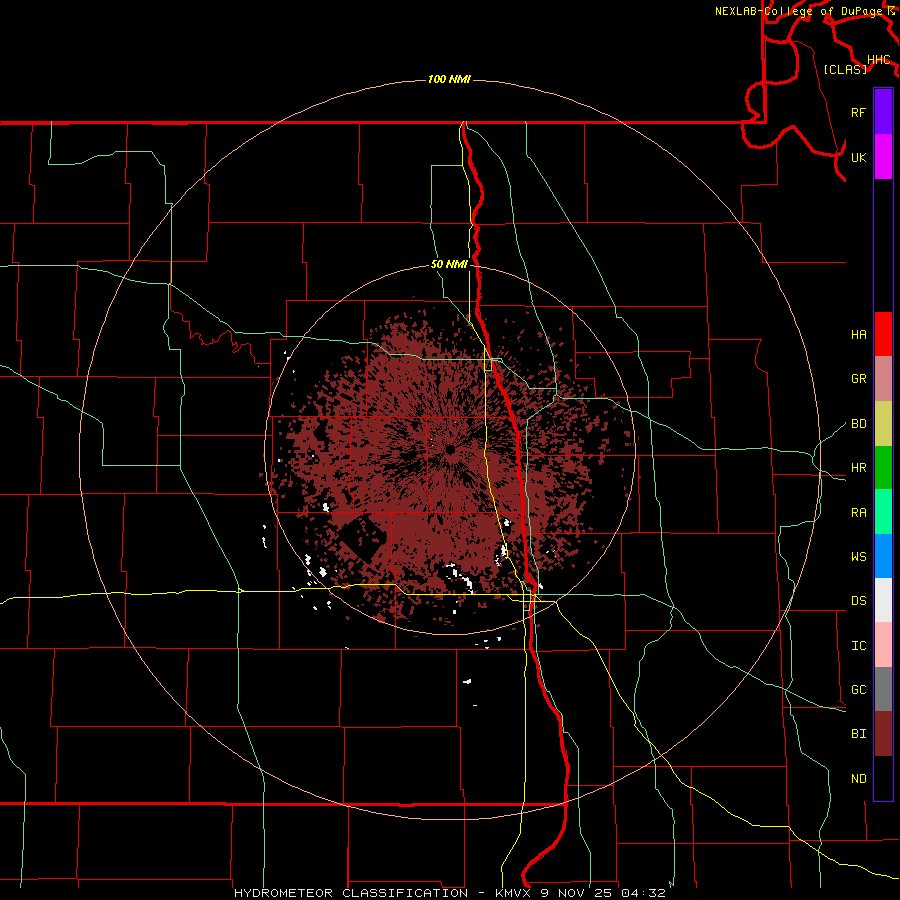
Task: Click the RA legend label
Action: click(x=858, y=513)
